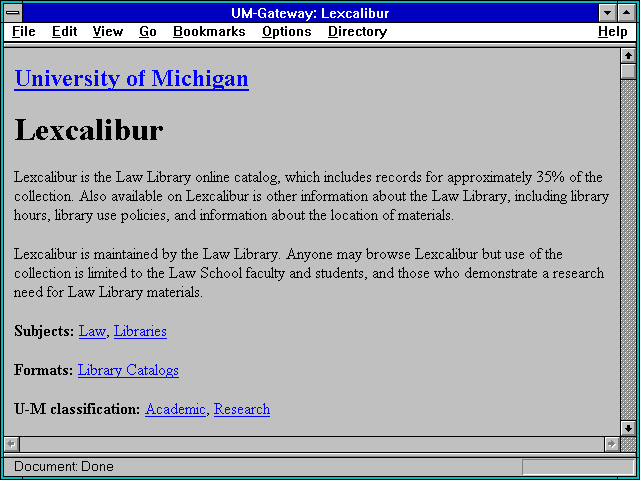Open the Bookmarks menu
This screenshot has width=640, height=480.
[209, 32]
